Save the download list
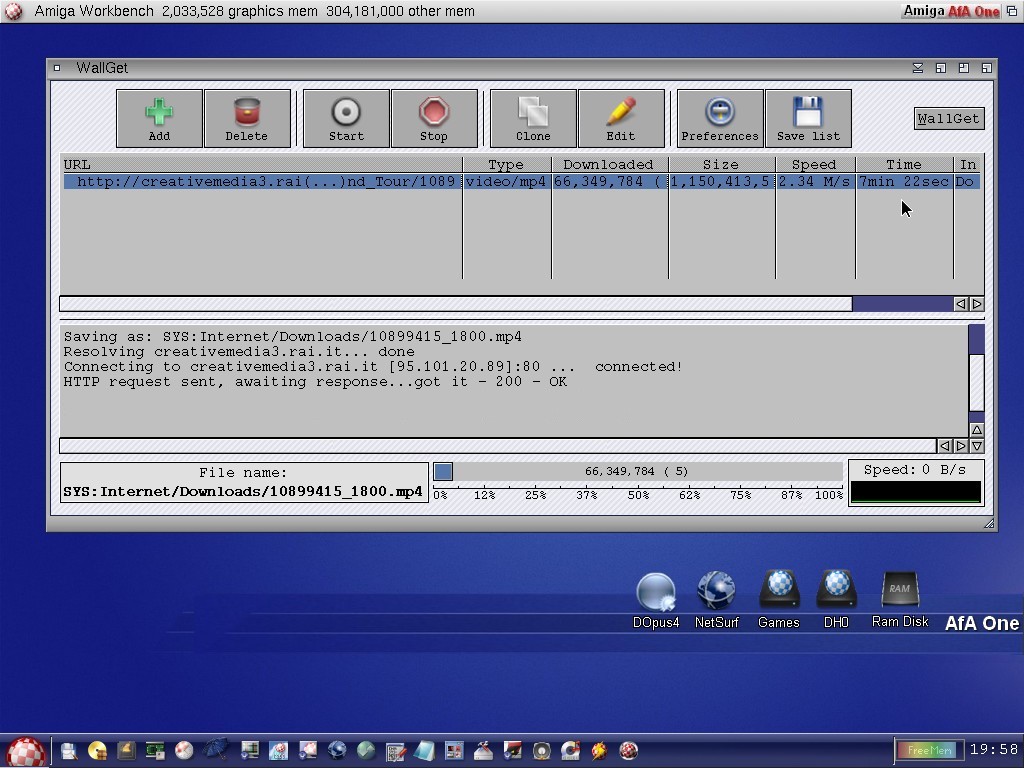1024x768 pixels. tap(808, 118)
